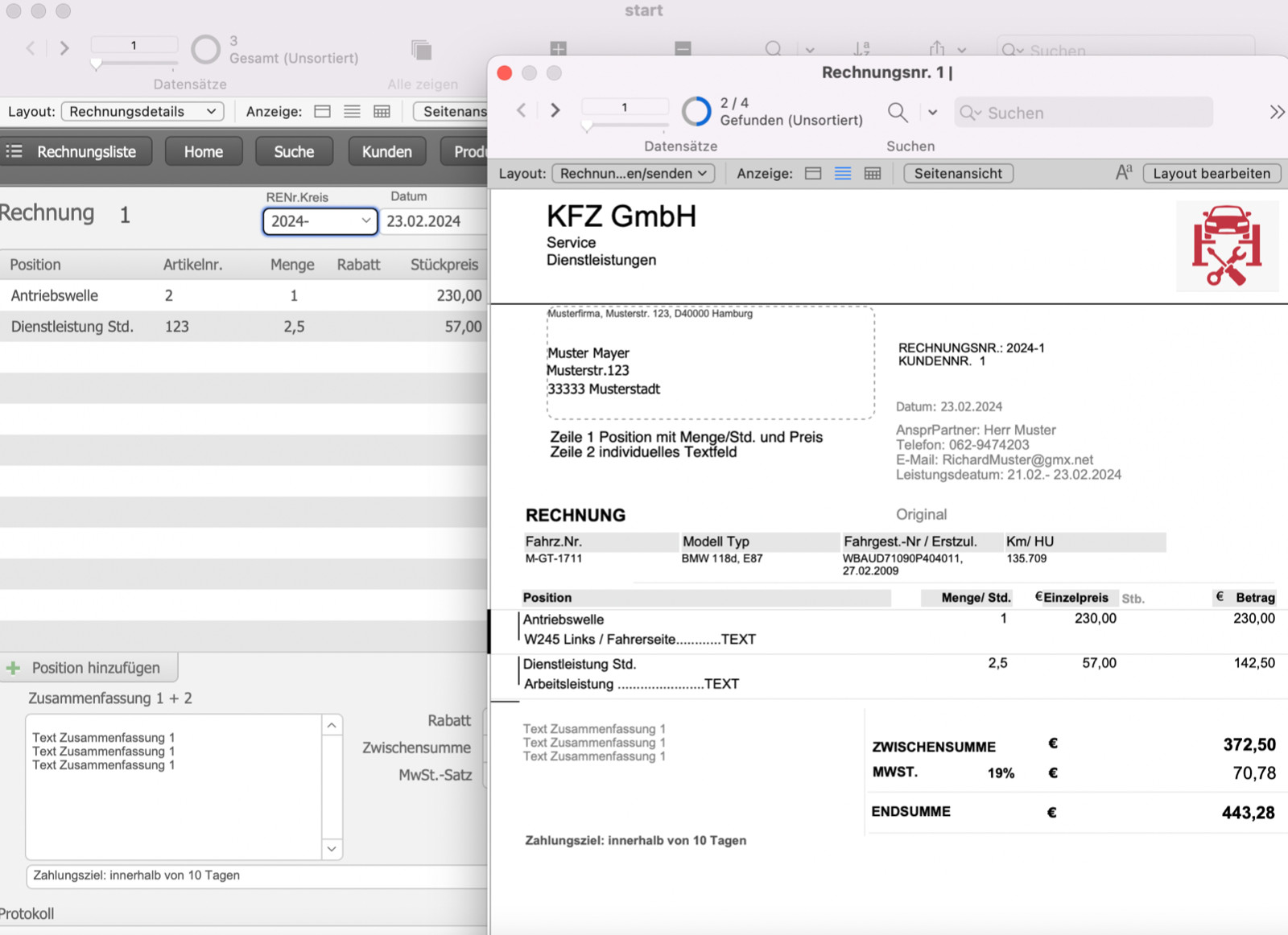The width and height of the screenshot is (1288, 935).
Task: Click the ENDSUMME value 443,28
Action: click(x=1248, y=813)
